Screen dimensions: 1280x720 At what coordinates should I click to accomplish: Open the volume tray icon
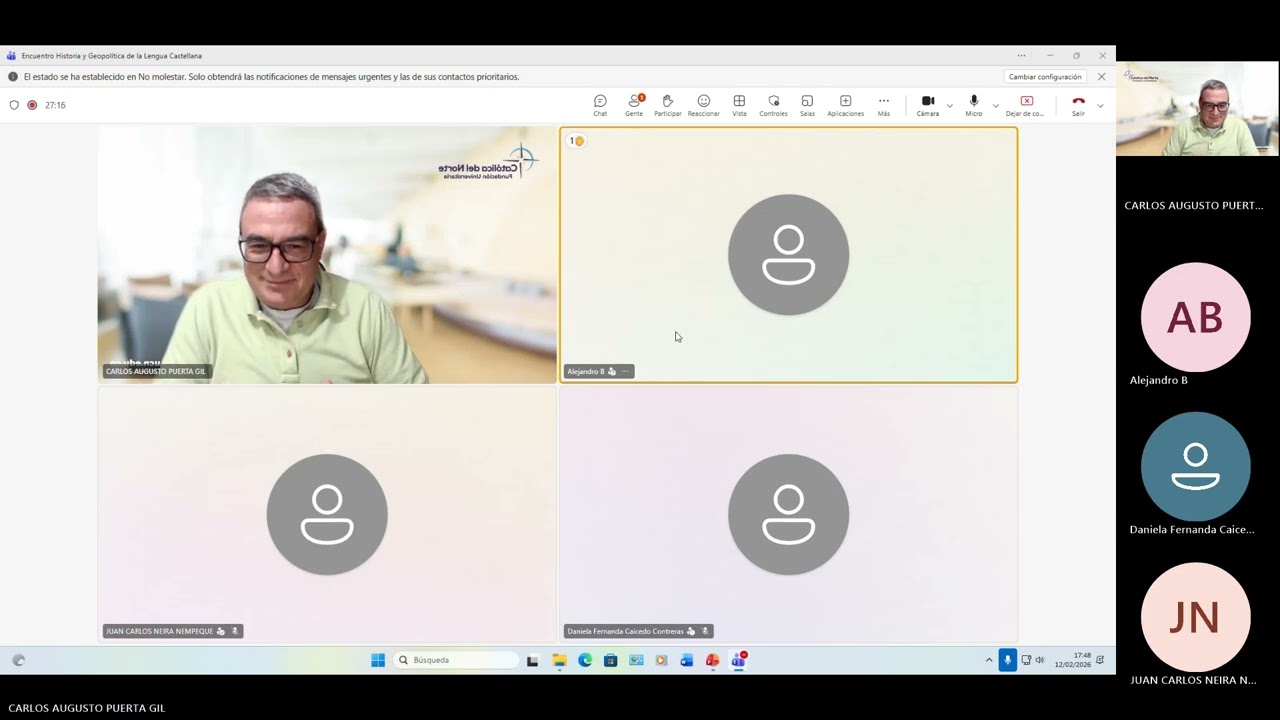click(x=1040, y=660)
